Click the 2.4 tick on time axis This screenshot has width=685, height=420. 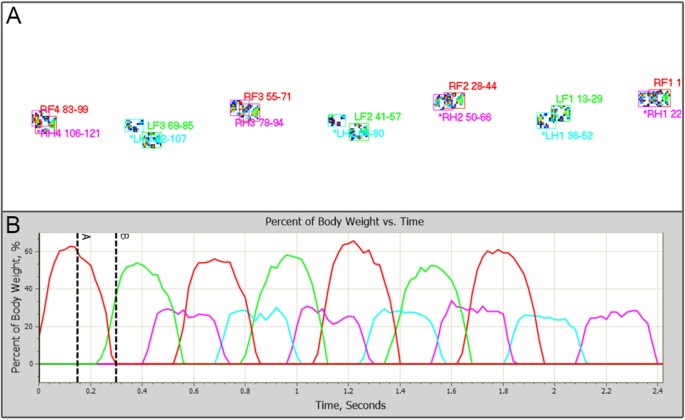pos(657,392)
